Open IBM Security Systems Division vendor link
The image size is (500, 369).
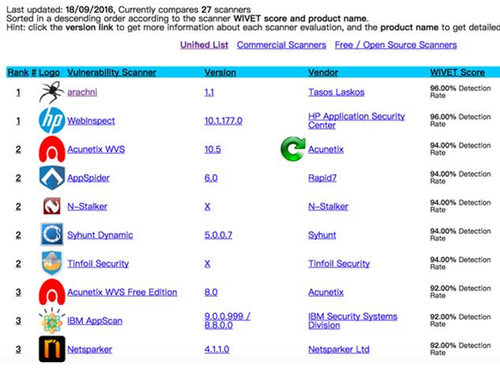(353, 321)
